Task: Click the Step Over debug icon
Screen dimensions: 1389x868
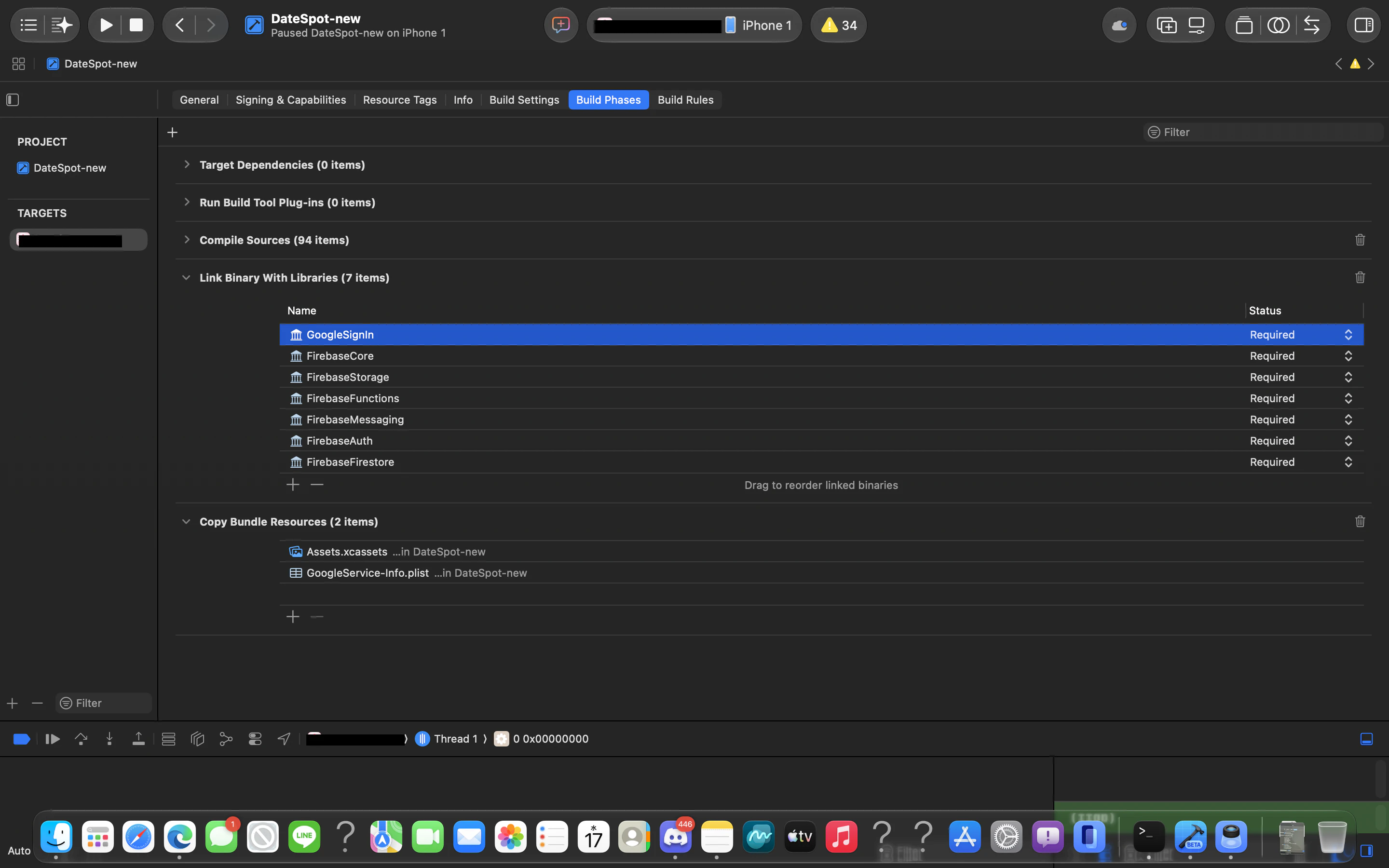Action: [x=81, y=739]
